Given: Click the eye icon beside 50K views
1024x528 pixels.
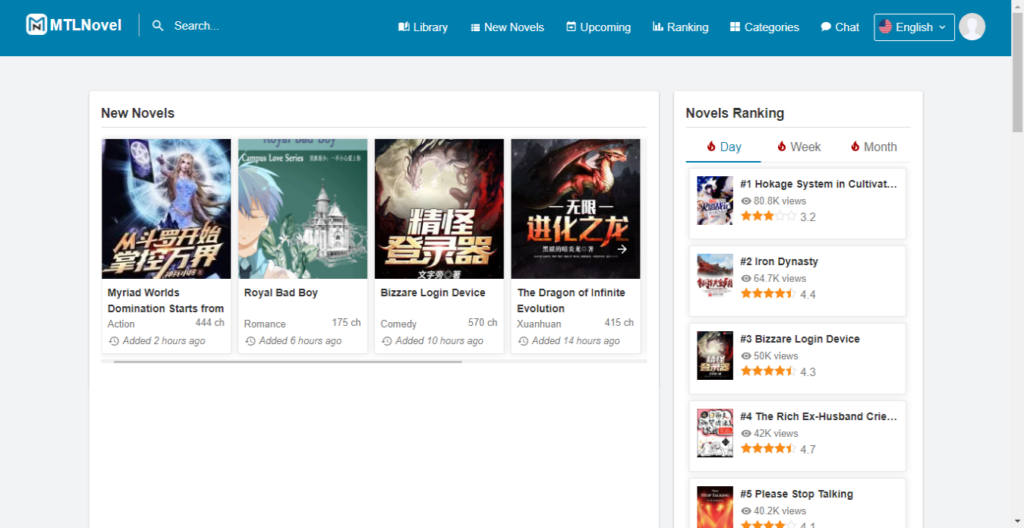Looking at the screenshot, I should 746,356.
